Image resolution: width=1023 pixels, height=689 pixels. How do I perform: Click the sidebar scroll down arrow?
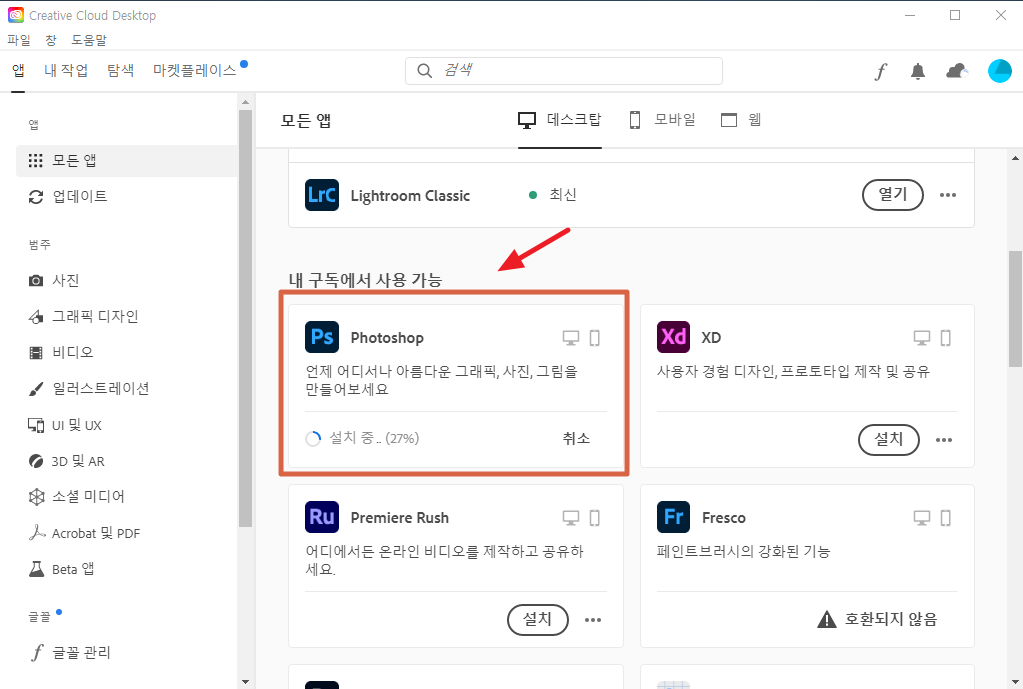tap(245, 682)
